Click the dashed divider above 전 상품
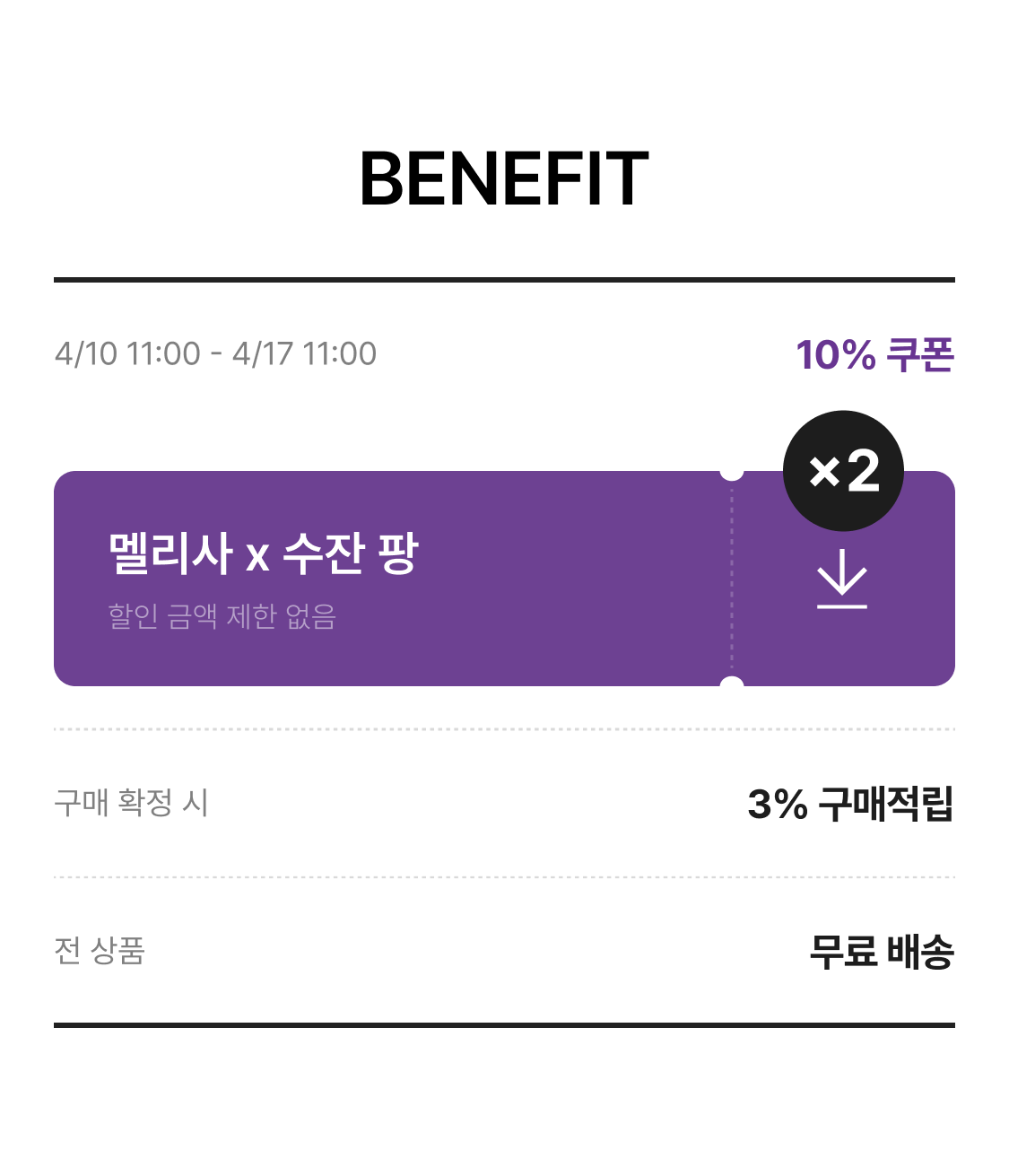1009x1176 pixels. tap(504, 877)
